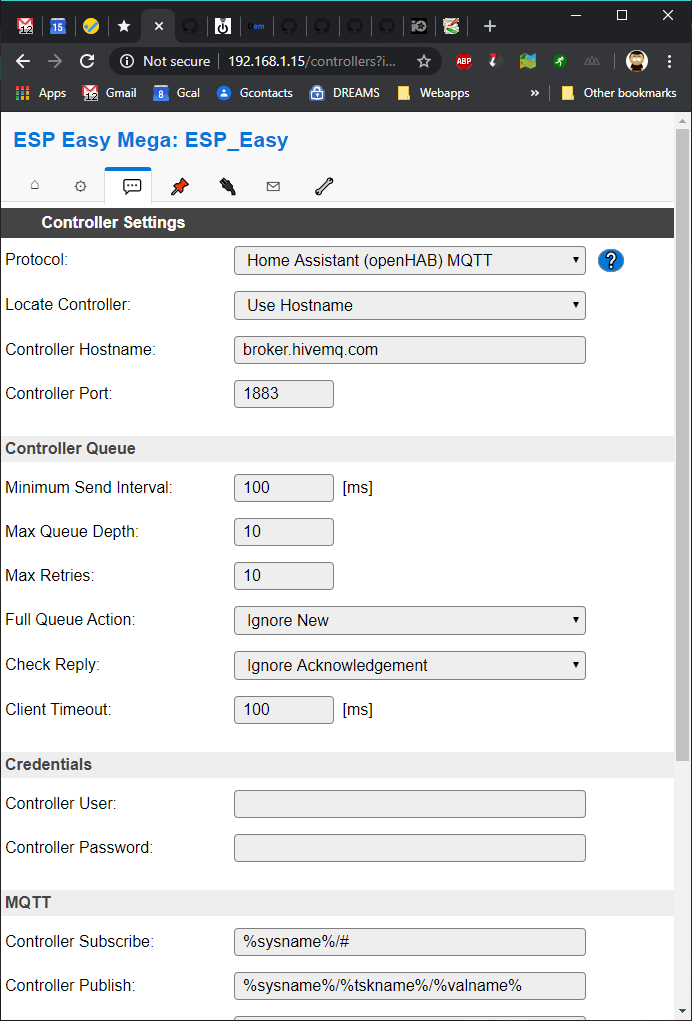Open the ESP Easy Main home tab
Image resolution: width=692 pixels, height=1021 pixels.
click(35, 186)
